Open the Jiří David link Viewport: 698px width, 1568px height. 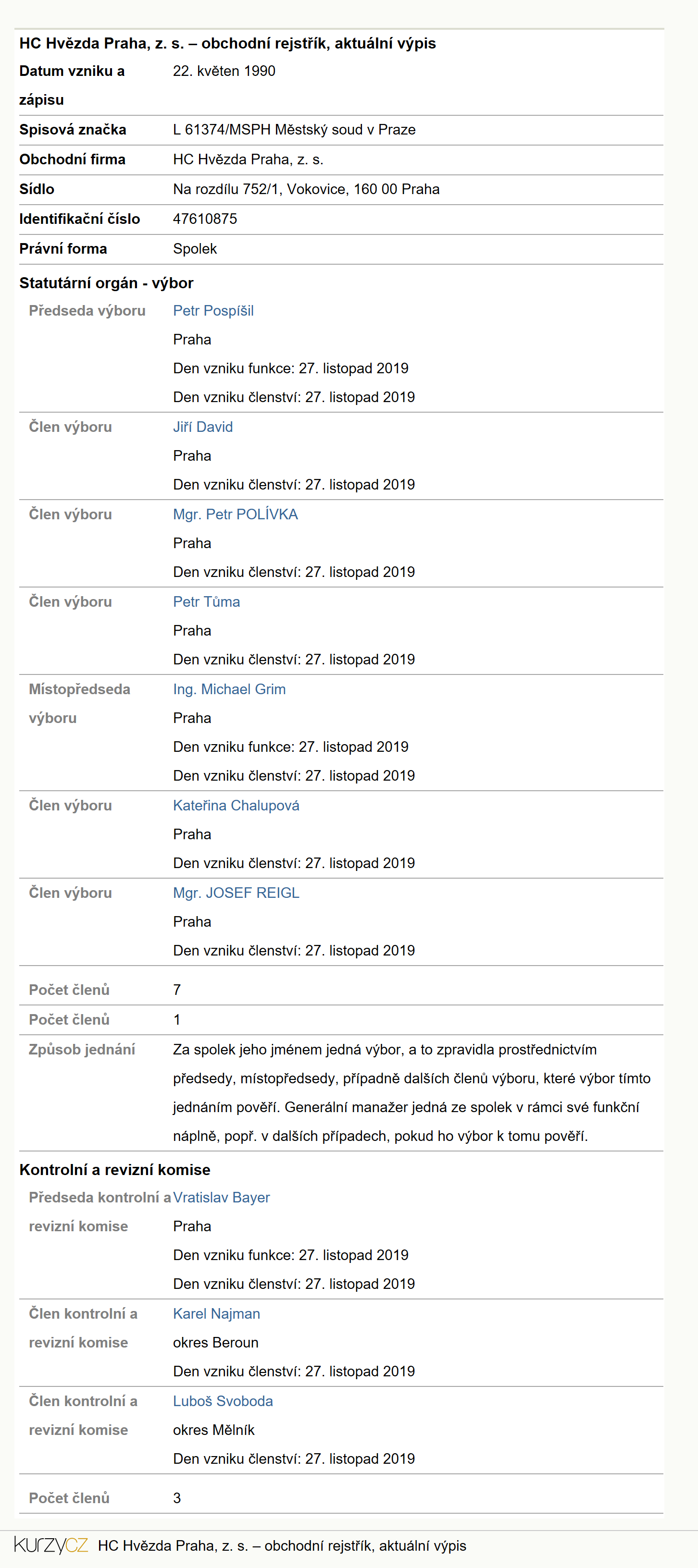[203, 427]
